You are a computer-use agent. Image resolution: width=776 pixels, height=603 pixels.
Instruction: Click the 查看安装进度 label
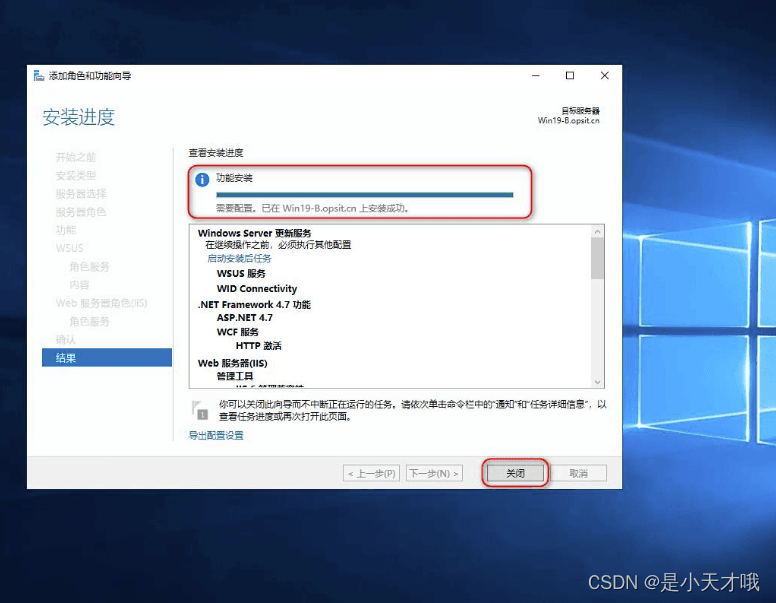tap(216, 153)
